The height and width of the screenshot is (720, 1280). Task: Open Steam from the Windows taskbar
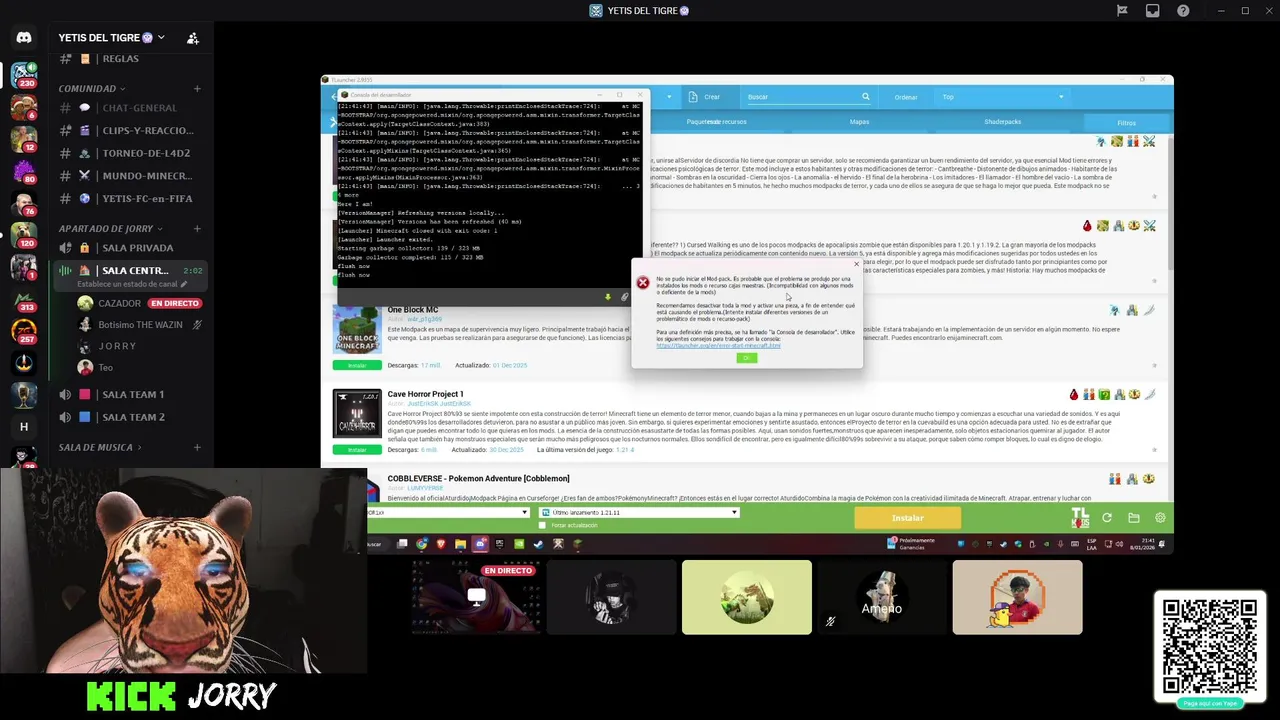(538, 544)
